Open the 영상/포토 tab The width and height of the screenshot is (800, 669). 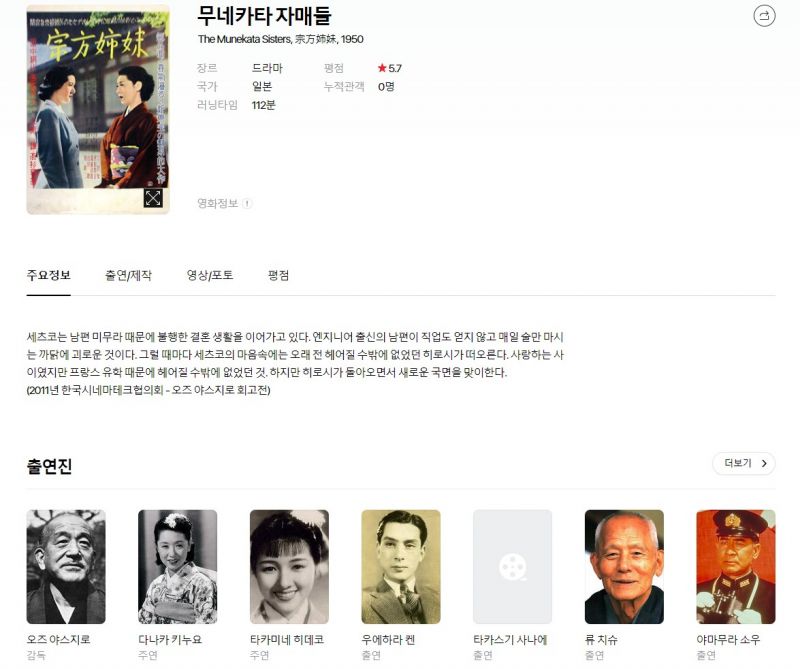coord(210,276)
